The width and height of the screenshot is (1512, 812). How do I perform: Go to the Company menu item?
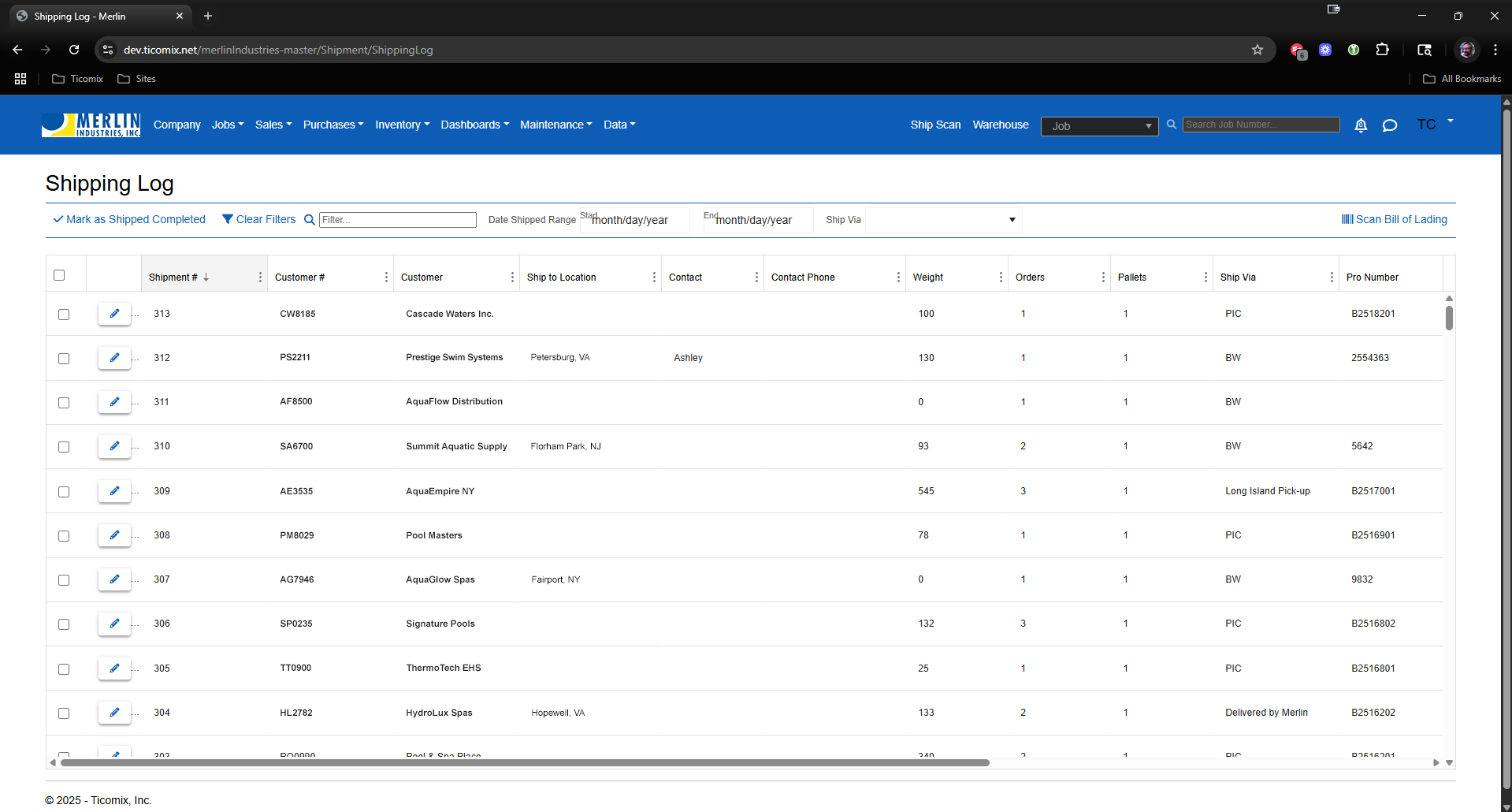click(176, 125)
